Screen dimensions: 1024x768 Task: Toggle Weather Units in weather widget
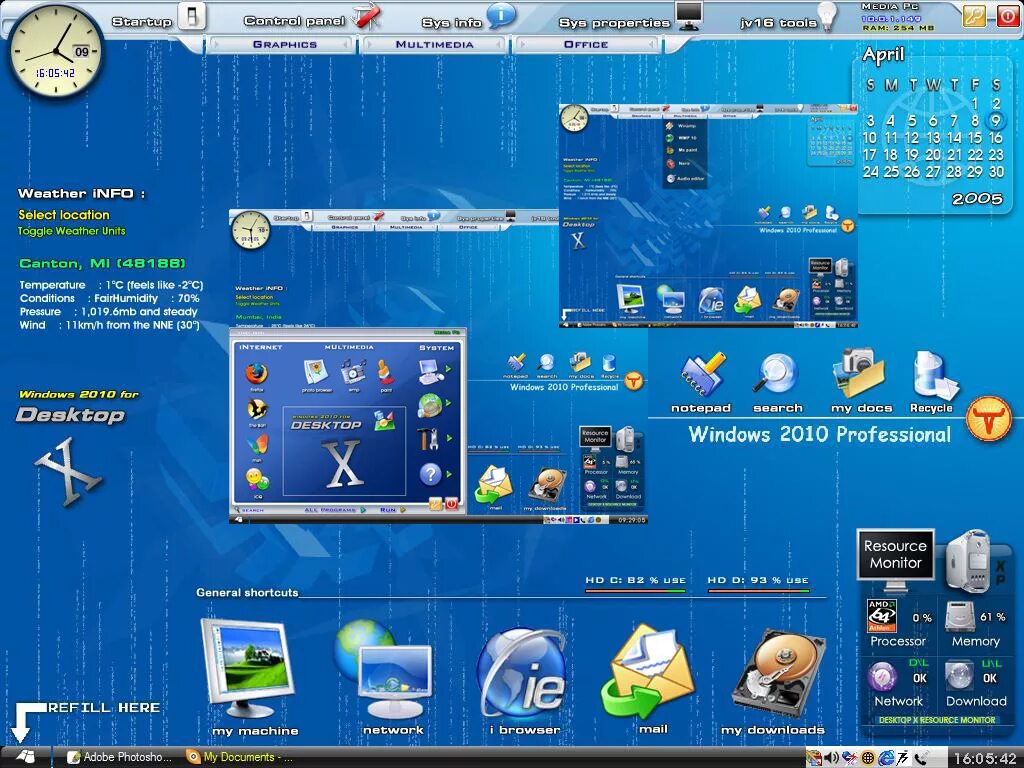(x=71, y=231)
